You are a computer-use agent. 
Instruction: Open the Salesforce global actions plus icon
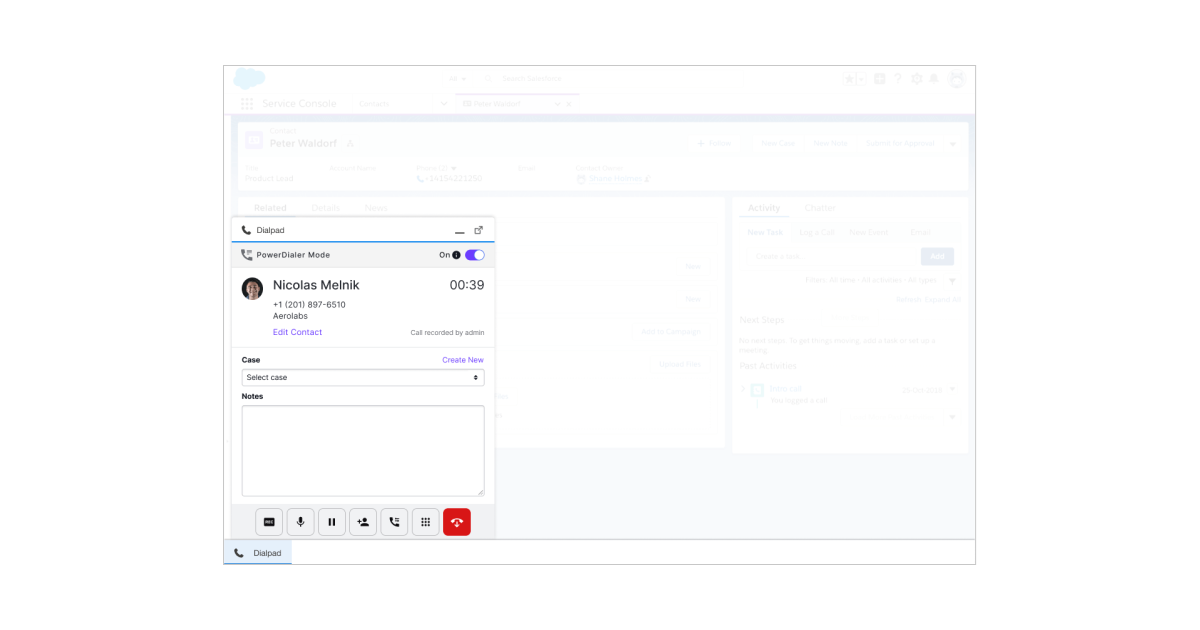pos(880,79)
